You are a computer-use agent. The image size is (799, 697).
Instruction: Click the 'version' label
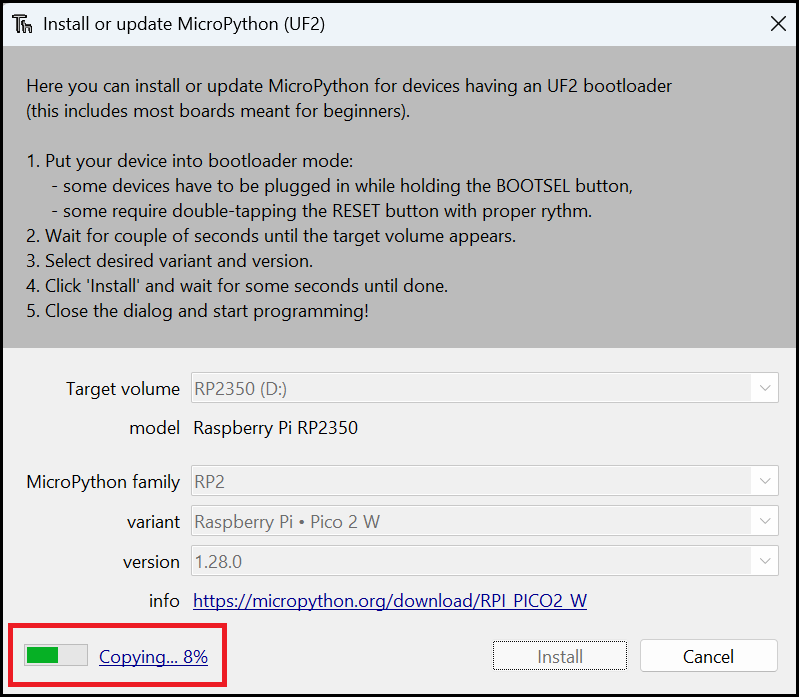click(151, 562)
